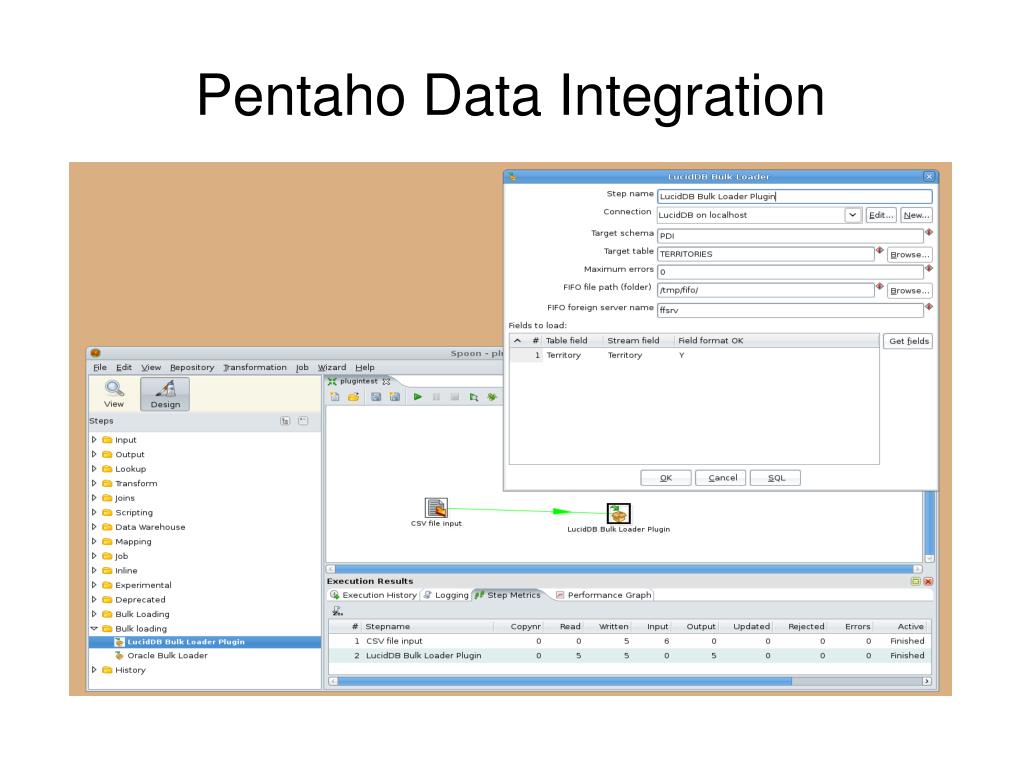Click the save icon in transformation toolbar

point(376,397)
